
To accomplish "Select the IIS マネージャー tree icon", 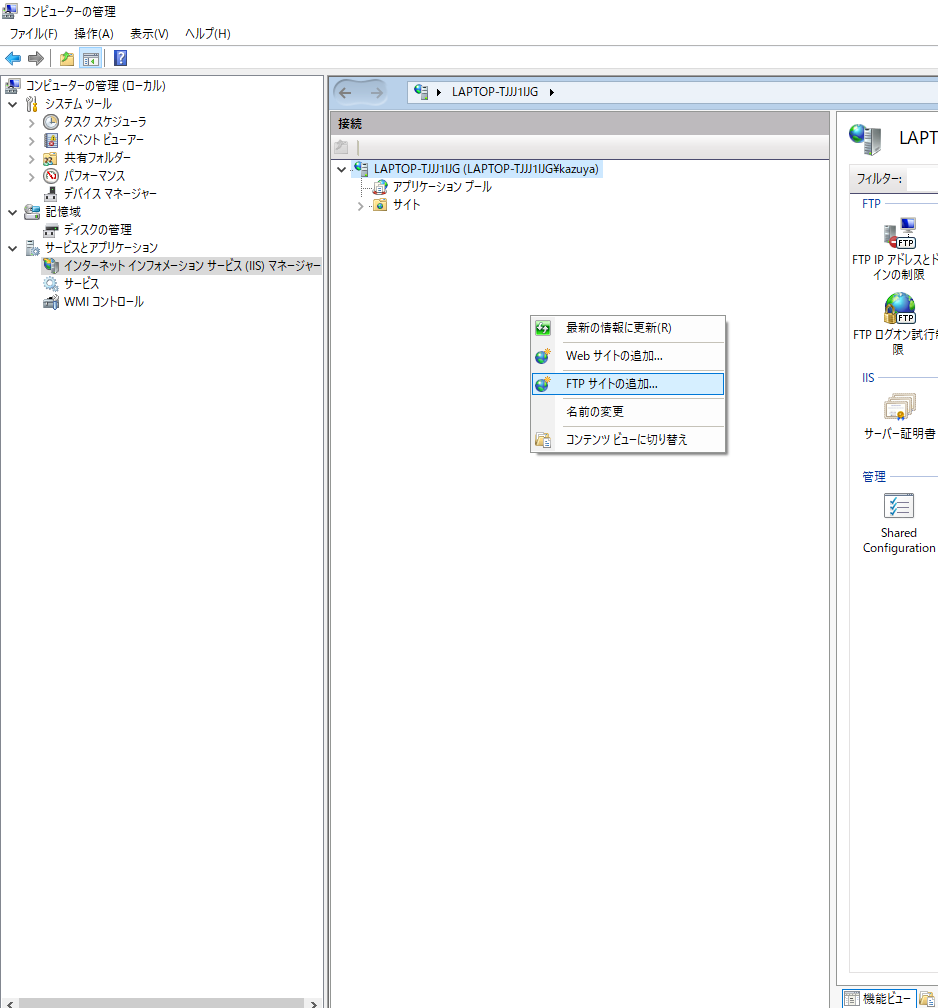I will tap(51, 266).
